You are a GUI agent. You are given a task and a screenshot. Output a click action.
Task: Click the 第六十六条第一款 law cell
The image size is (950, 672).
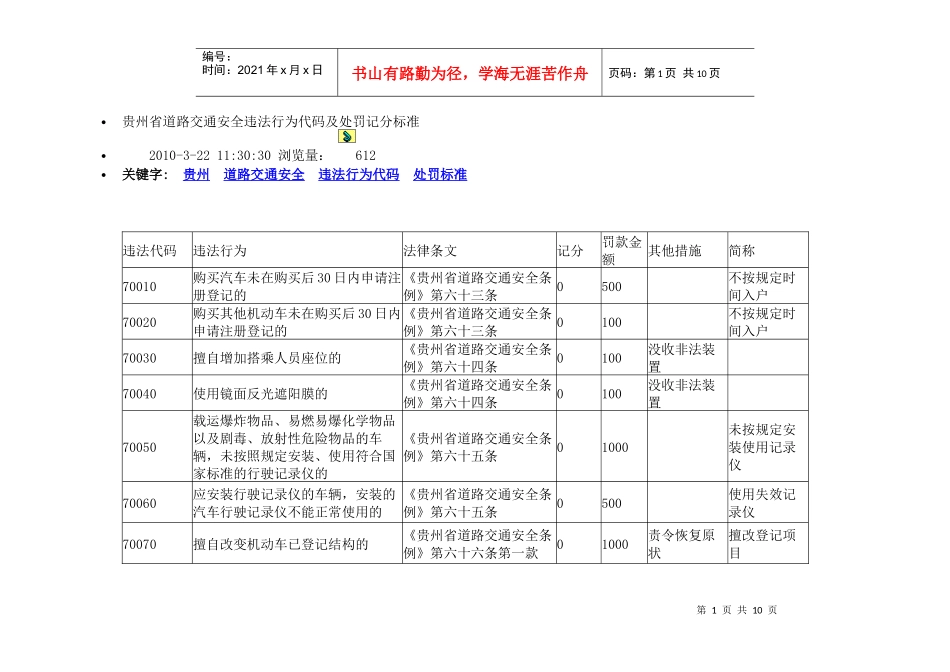(x=478, y=544)
